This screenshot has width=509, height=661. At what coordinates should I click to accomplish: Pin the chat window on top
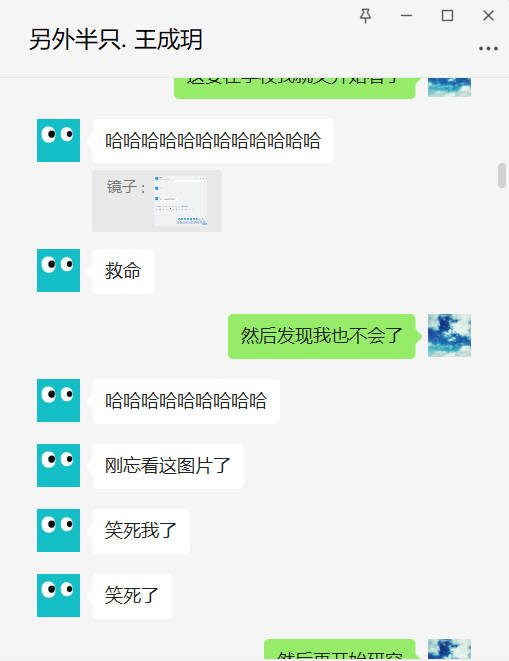[x=365, y=16]
